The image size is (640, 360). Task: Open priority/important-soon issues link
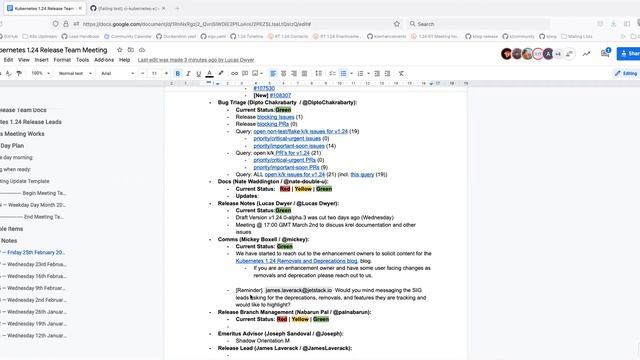[289, 146]
